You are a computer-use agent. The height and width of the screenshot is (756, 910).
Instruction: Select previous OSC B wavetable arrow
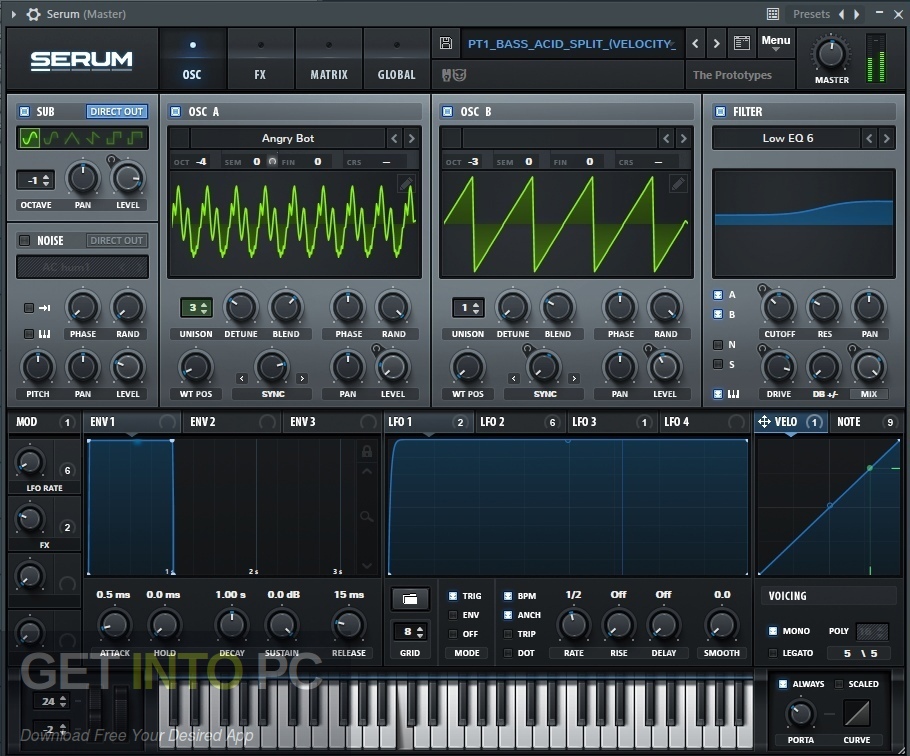click(x=666, y=138)
